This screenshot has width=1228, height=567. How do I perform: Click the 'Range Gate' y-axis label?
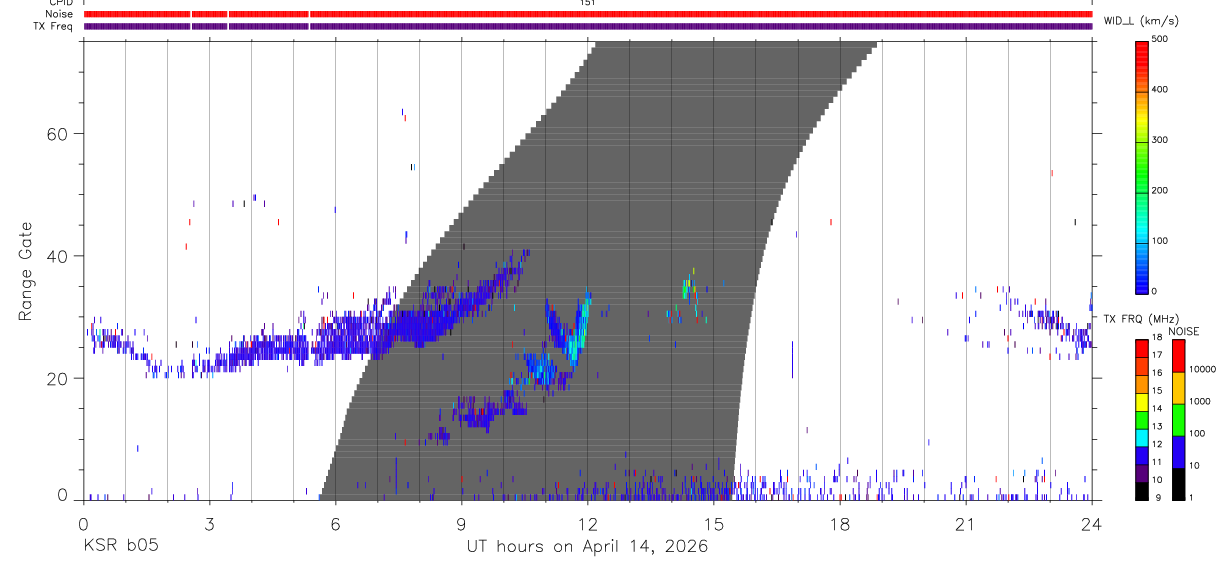pyautogui.click(x=25, y=272)
